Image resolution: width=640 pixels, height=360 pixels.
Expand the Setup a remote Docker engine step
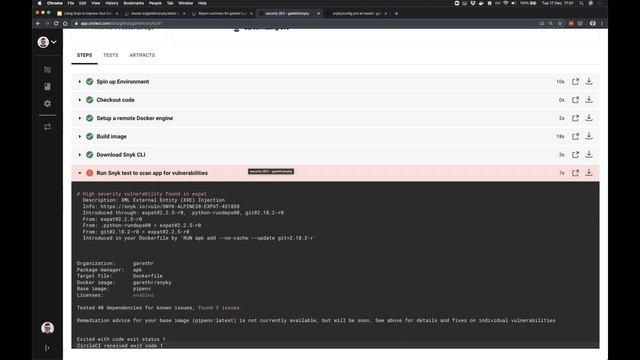click(x=80, y=118)
